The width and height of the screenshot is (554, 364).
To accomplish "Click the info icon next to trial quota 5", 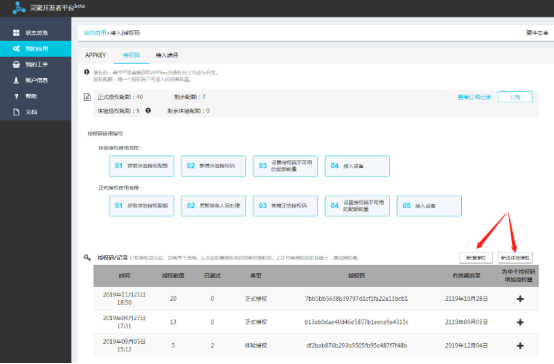I will click(x=148, y=111).
